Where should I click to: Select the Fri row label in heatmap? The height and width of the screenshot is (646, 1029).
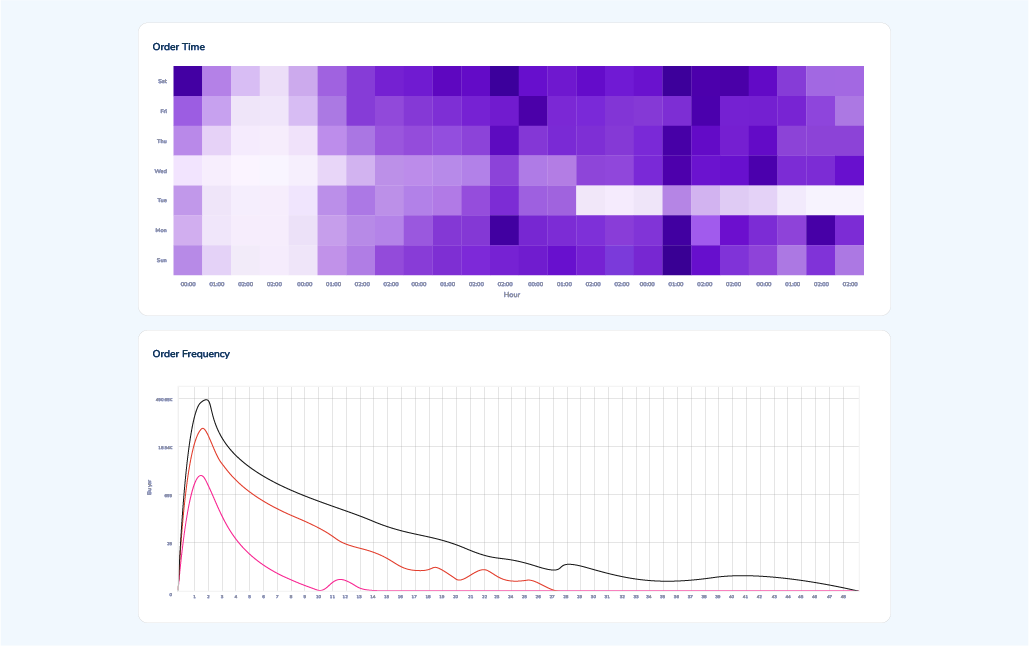163,111
